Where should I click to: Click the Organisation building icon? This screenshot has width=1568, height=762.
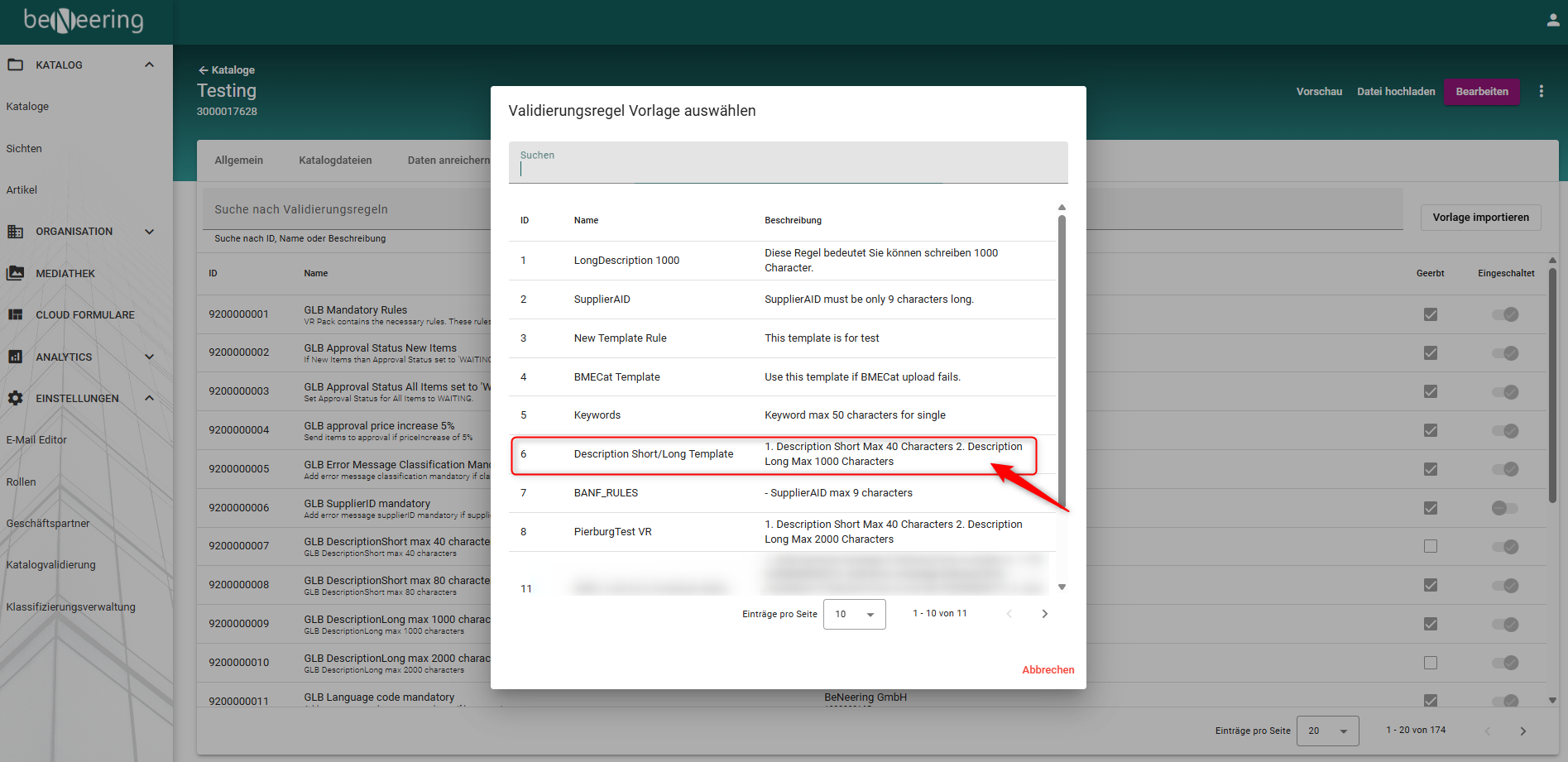[16, 232]
